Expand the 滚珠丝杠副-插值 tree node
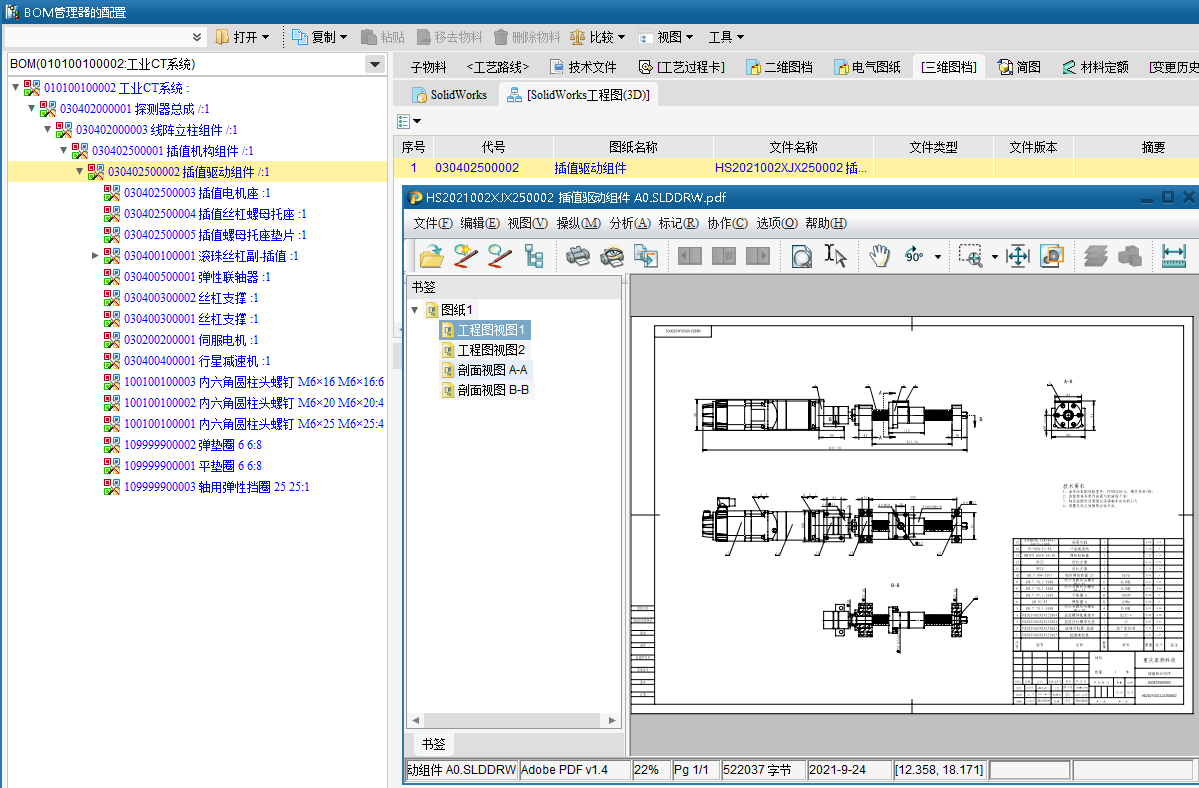Screen dimensions: 1199x788 pos(96,256)
